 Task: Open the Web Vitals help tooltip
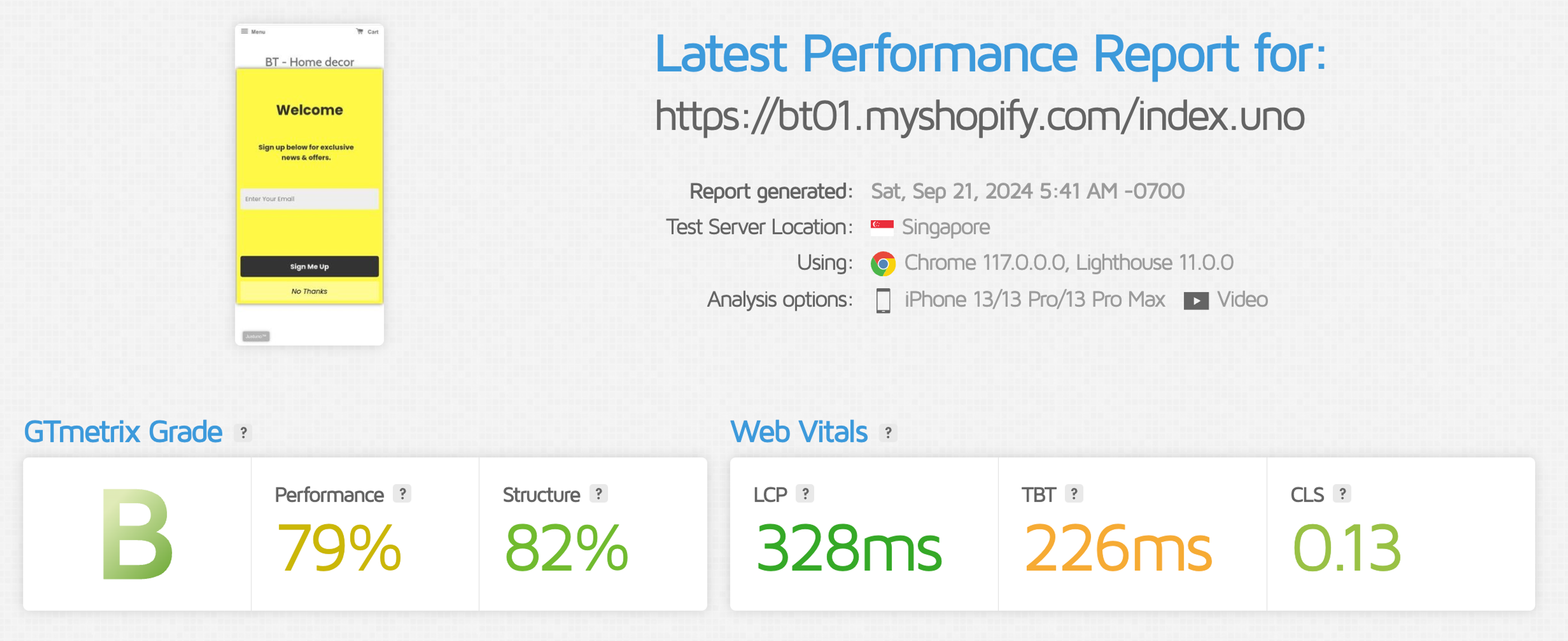pyautogui.click(x=889, y=433)
